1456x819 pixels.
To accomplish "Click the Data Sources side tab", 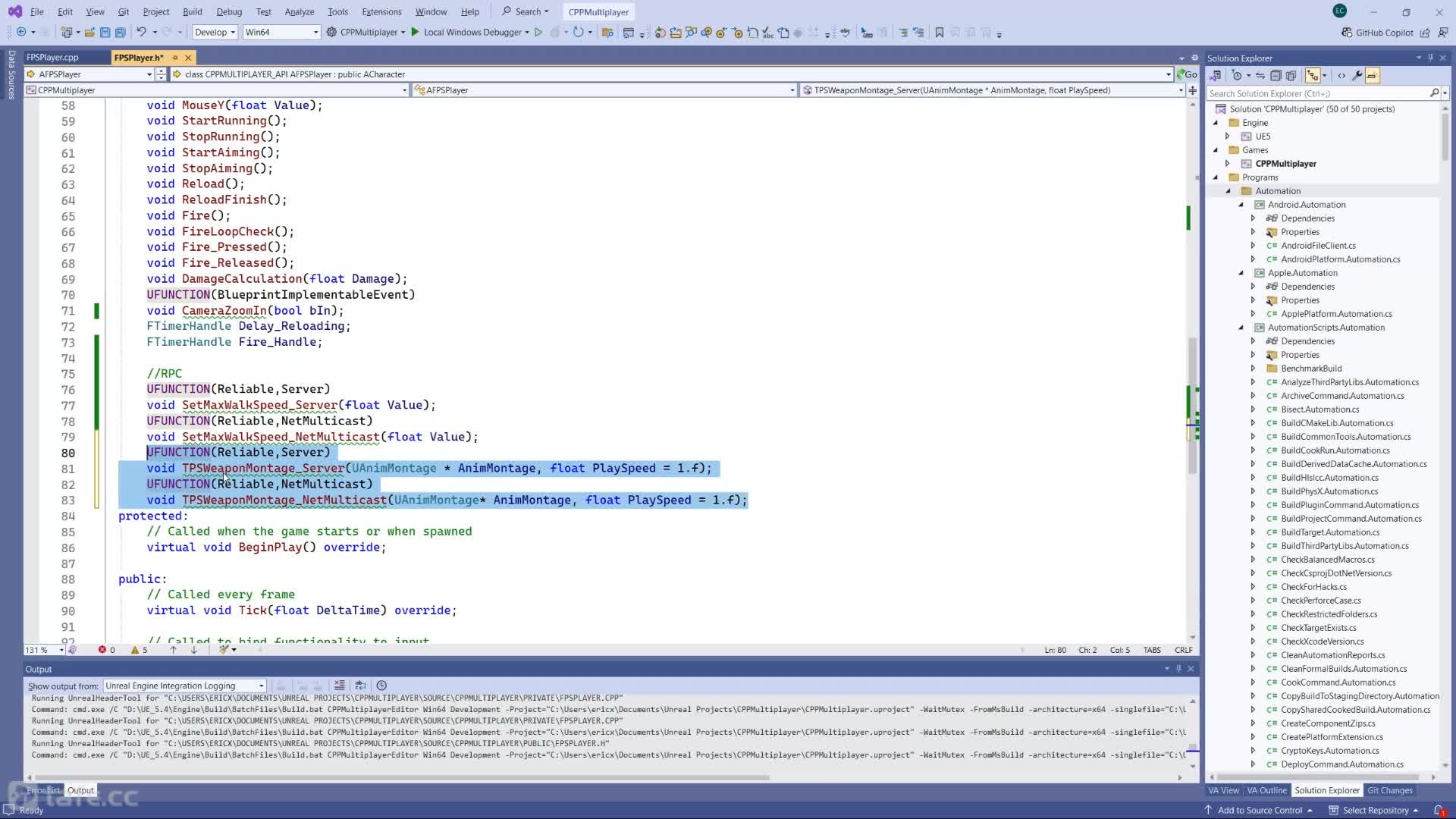I will (11, 74).
